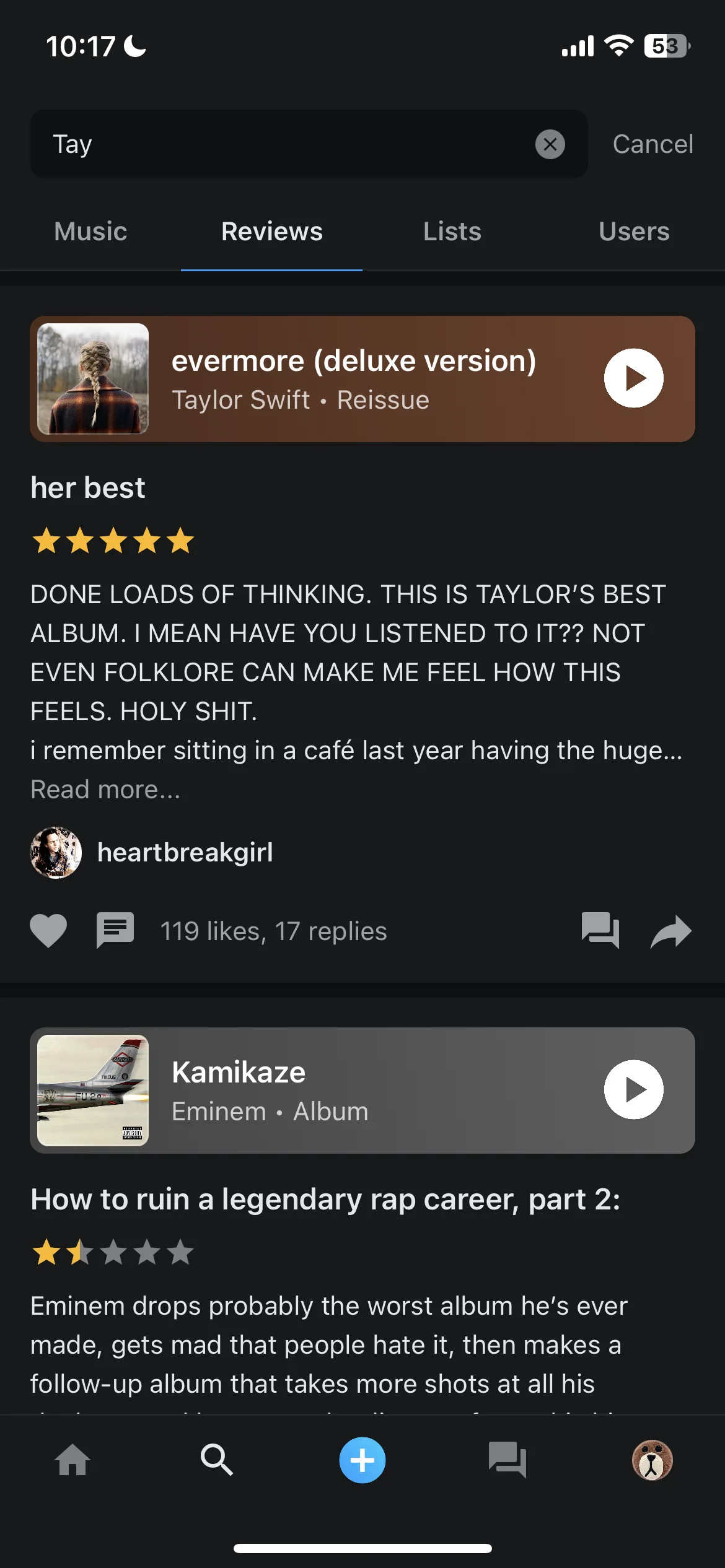Play evermore (deluxe version) album

(633, 378)
